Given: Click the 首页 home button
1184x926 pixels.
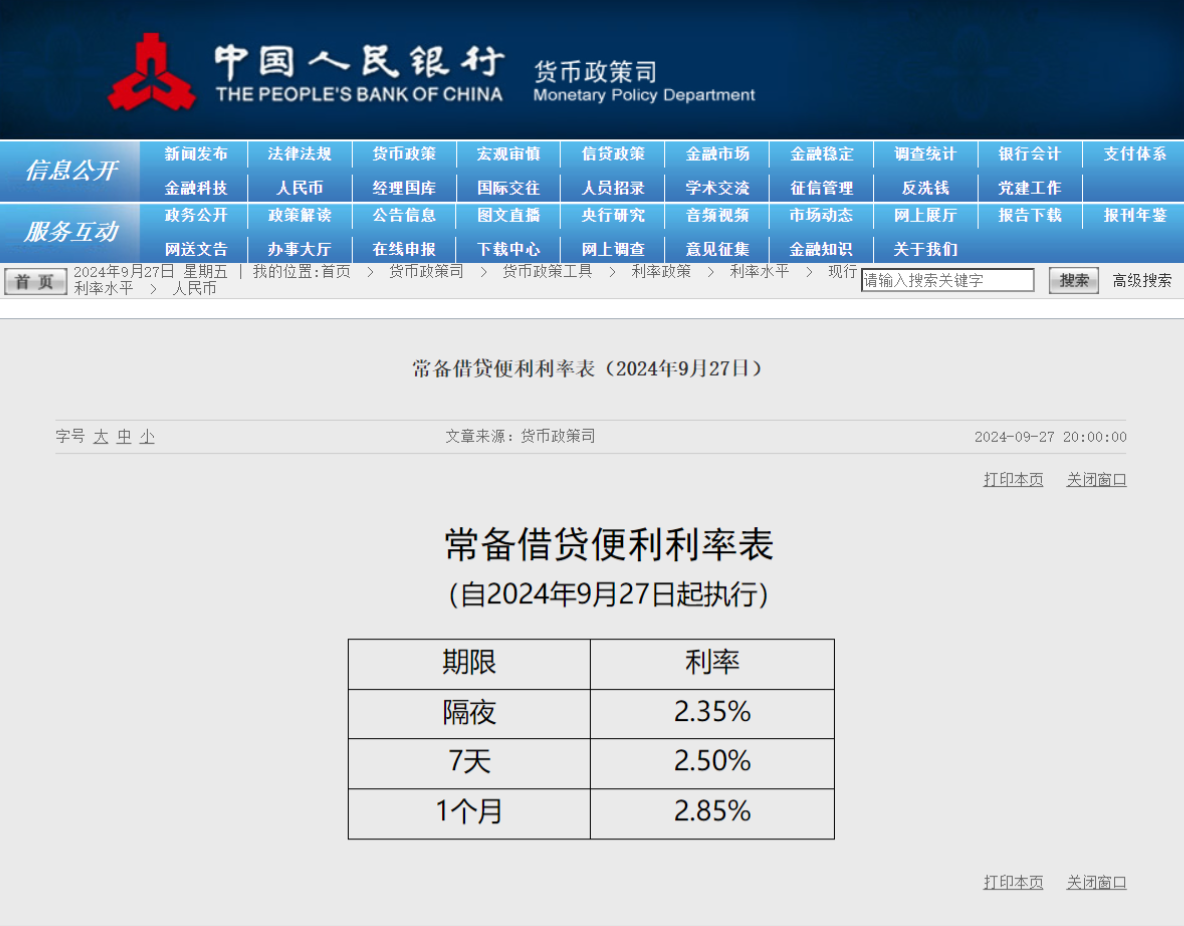Looking at the screenshot, I should (x=35, y=281).
